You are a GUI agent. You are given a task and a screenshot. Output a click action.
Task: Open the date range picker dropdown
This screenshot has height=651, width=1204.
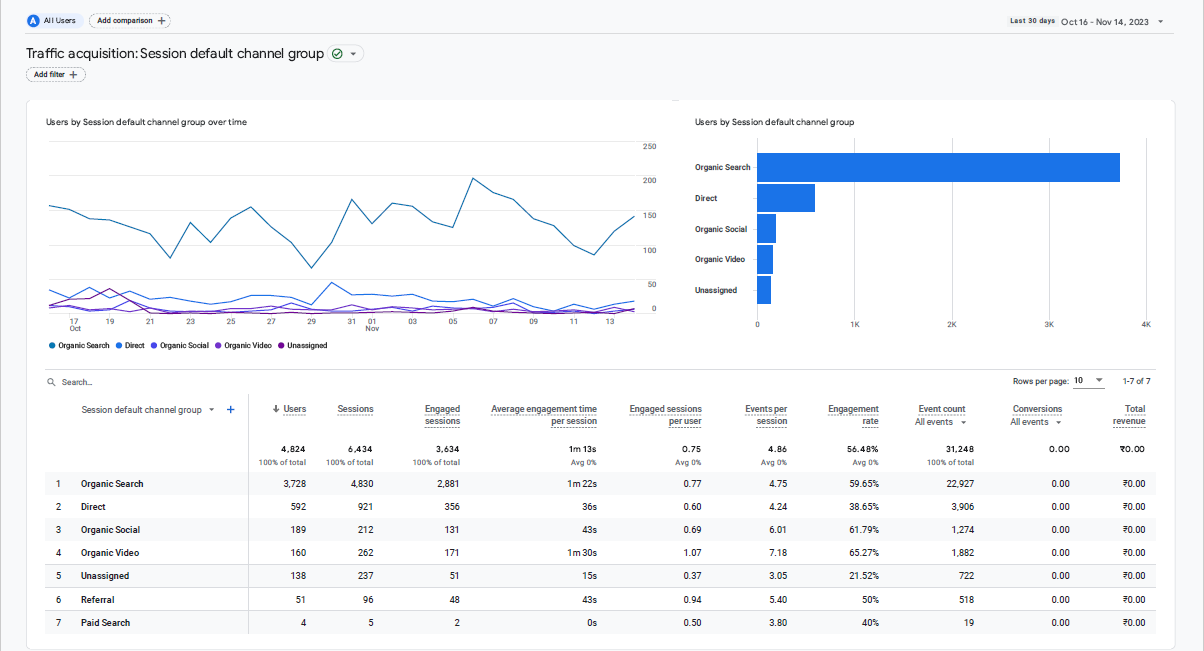(x=1160, y=21)
